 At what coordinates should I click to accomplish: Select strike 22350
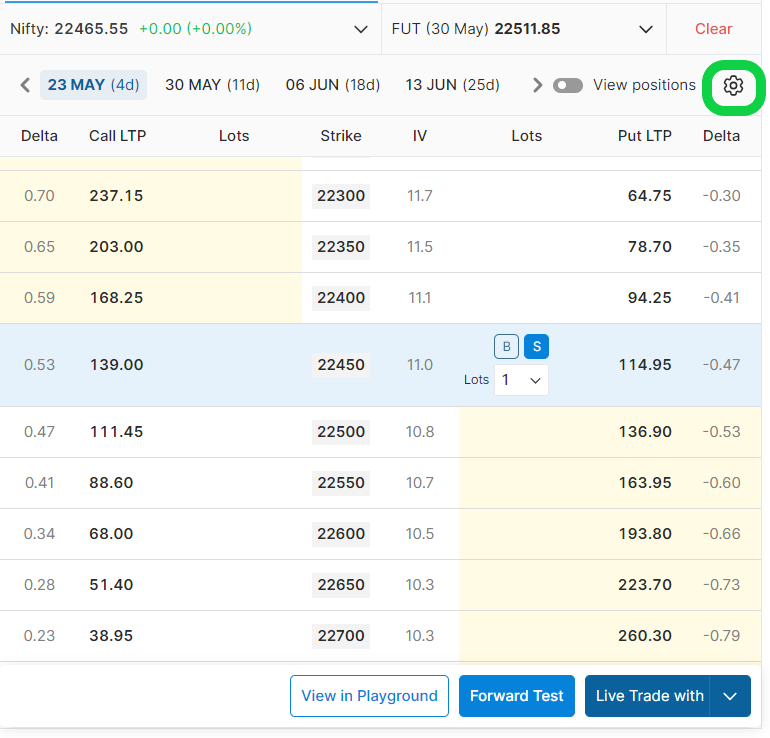point(341,247)
